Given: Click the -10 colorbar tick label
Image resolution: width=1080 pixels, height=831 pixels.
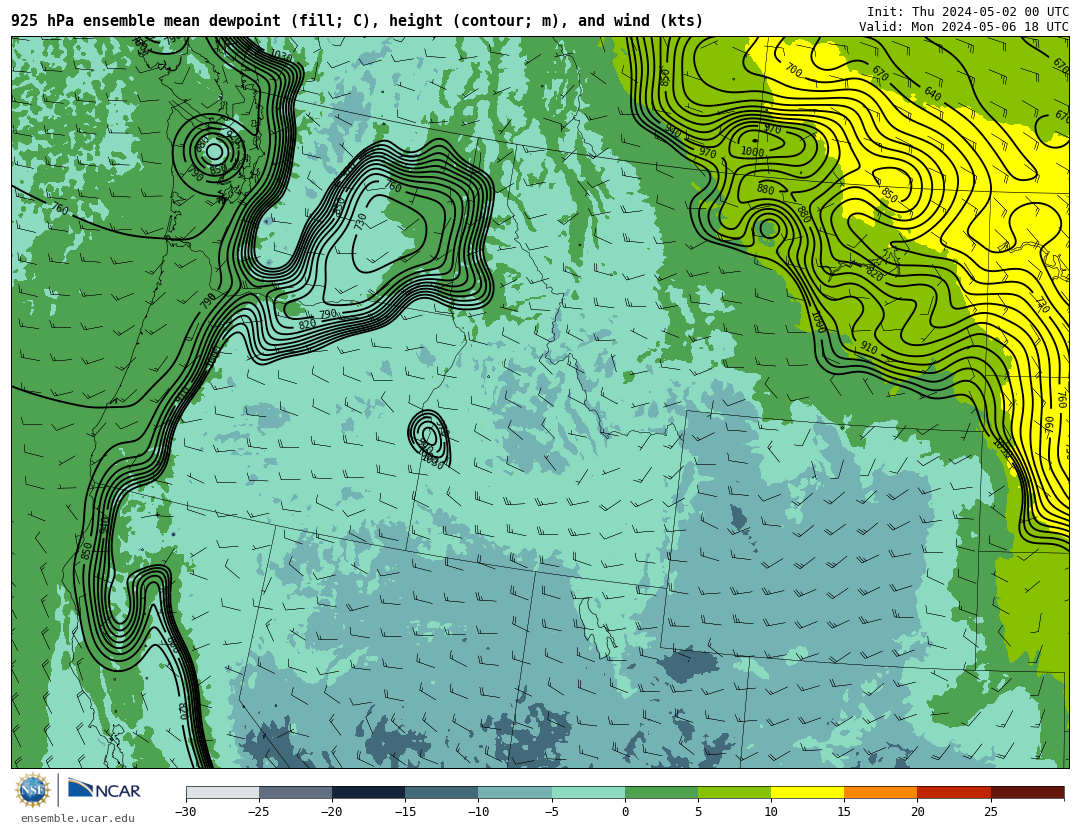Looking at the screenshot, I should coord(478,812).
